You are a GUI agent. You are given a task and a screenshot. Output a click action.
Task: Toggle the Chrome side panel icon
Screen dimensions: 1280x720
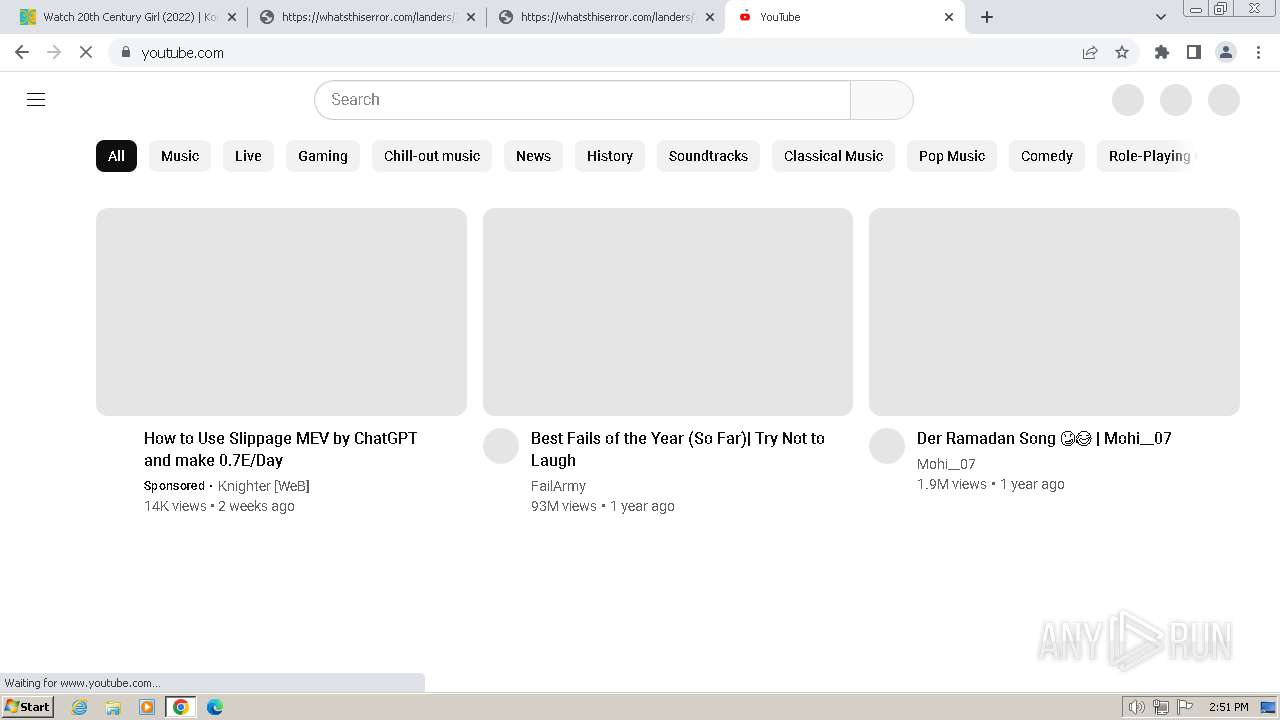1194,52
